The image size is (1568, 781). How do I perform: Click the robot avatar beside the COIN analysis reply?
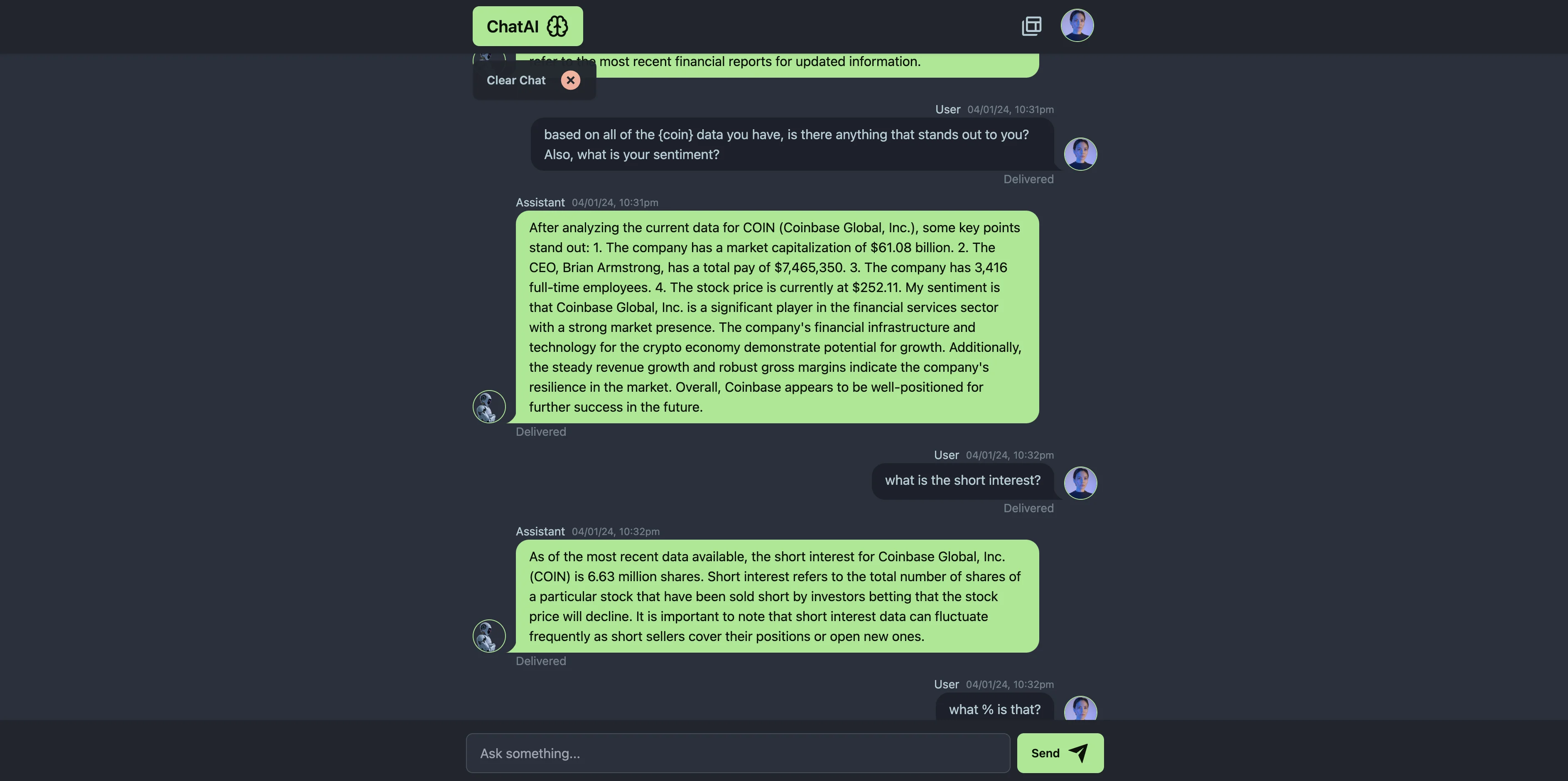coord(489,407)
